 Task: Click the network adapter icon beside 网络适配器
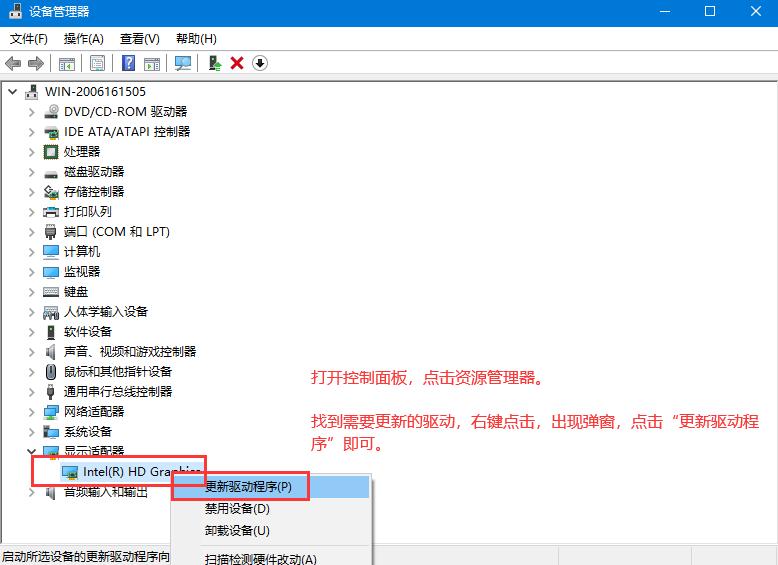[51, 412]
